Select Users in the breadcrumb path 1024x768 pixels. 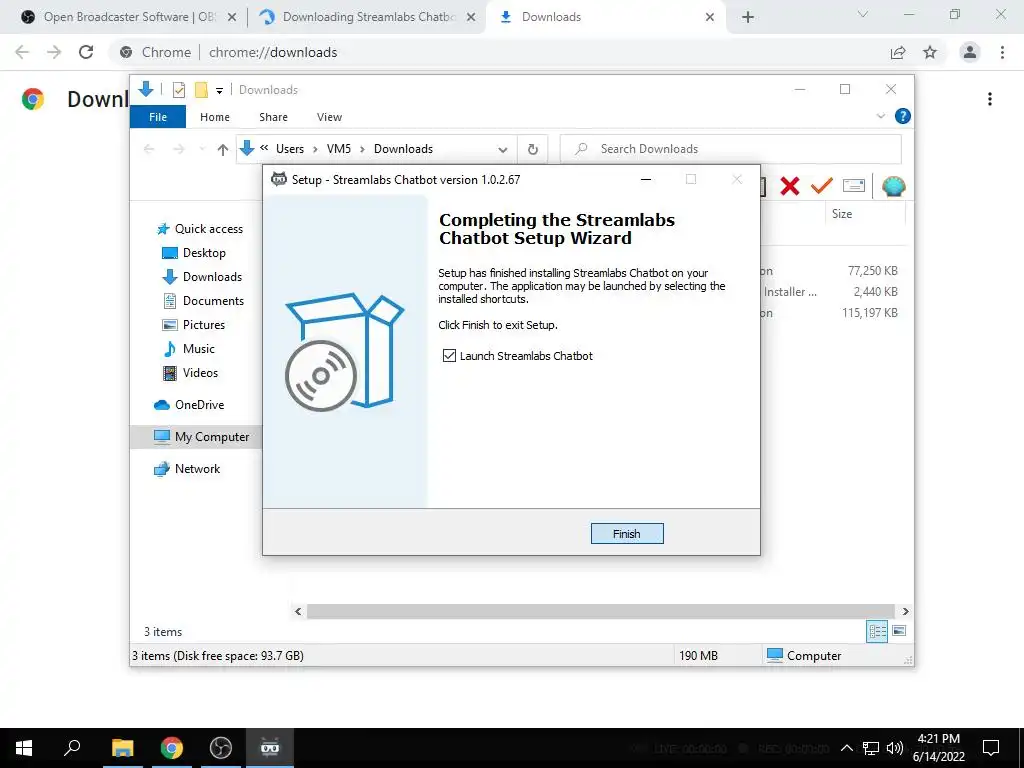290,149
